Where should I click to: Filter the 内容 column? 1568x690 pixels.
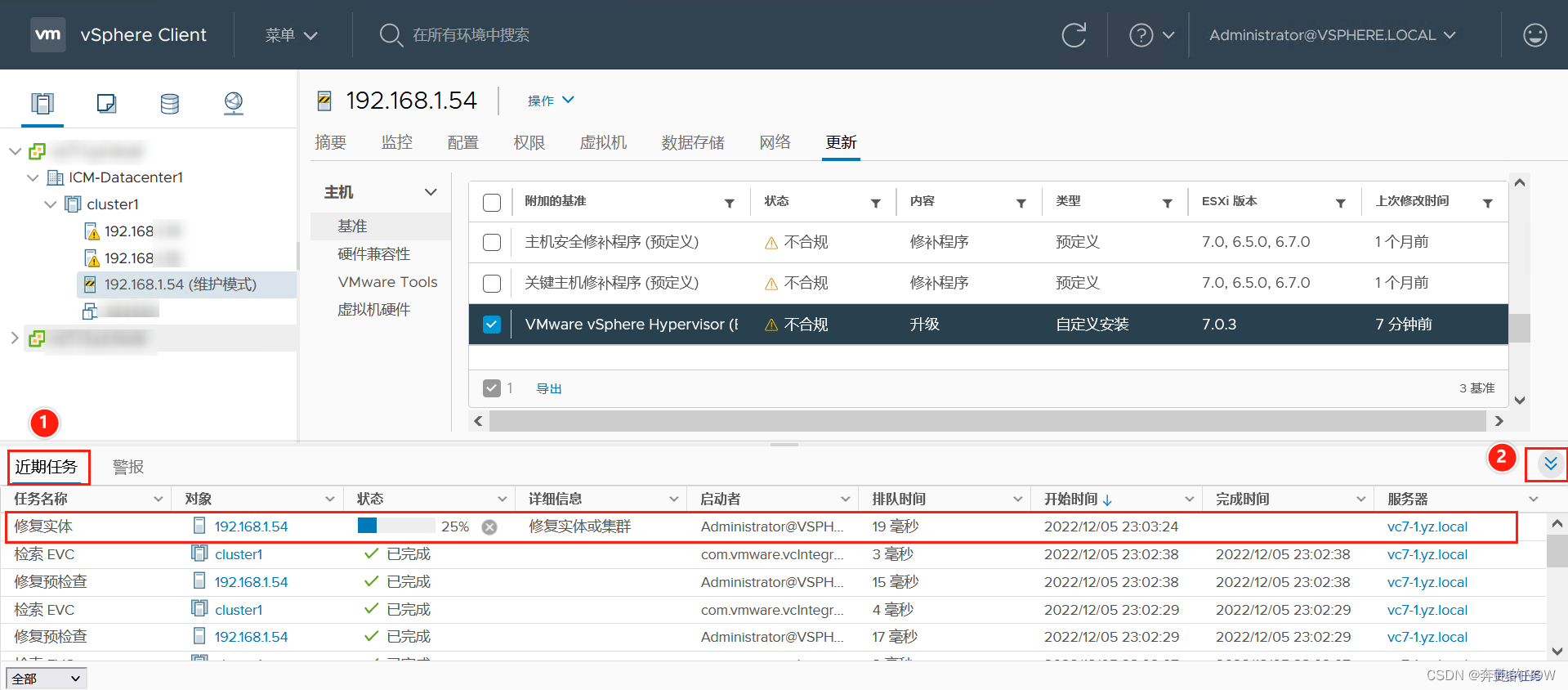tap(1021, 203)
